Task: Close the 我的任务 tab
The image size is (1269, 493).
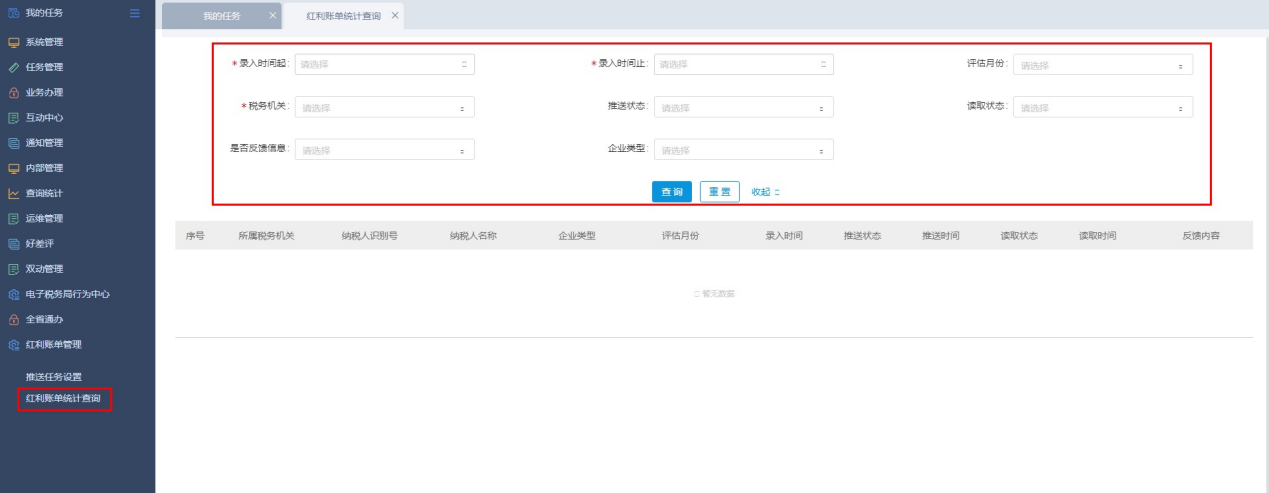Action: tap(273, 16)
